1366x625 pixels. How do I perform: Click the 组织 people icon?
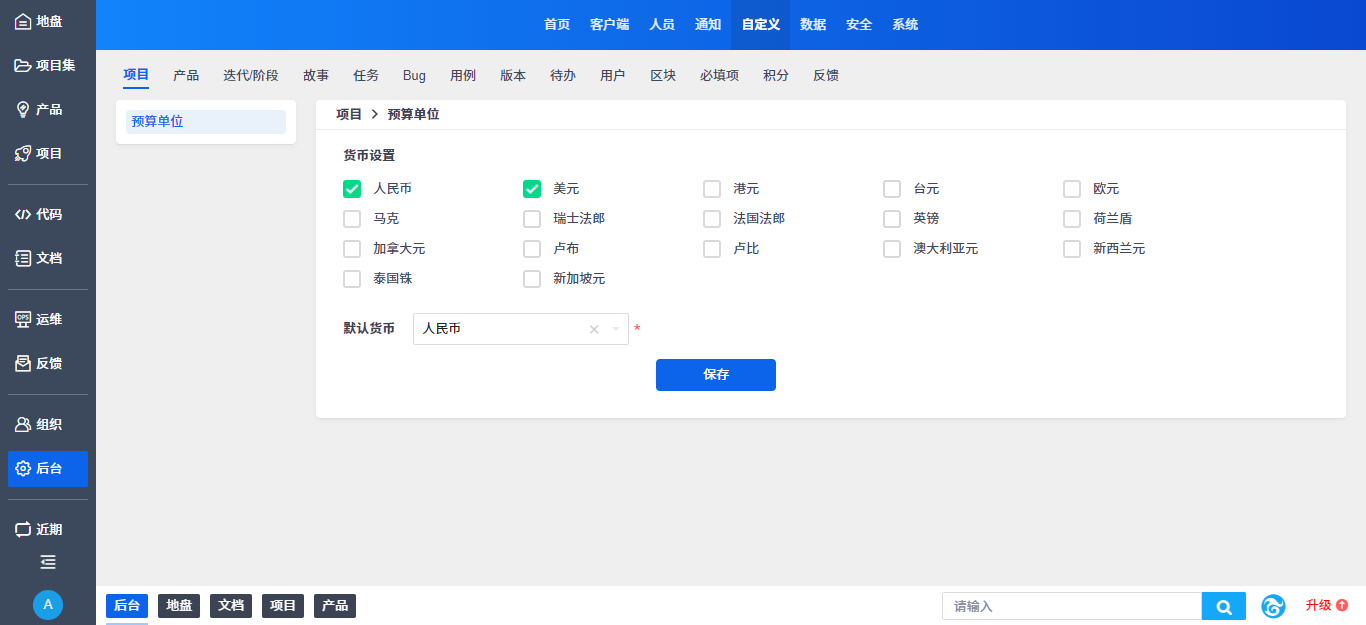pos(23,424)
